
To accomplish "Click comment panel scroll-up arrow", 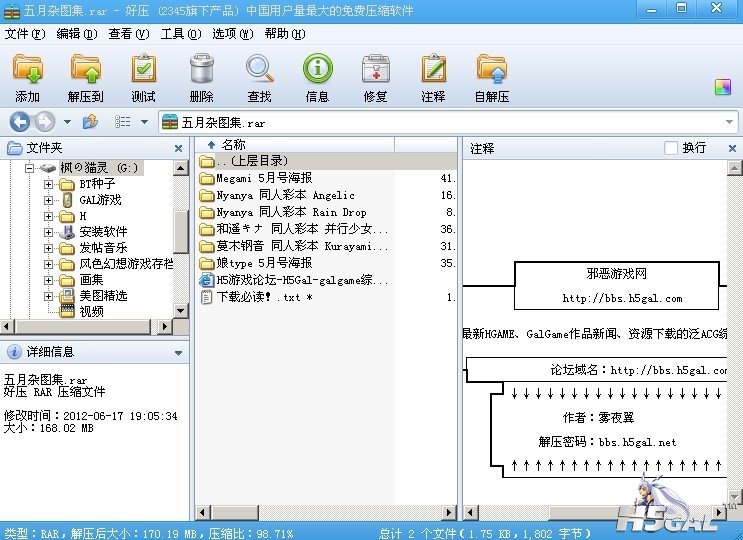I will pyautogui.click(x=734, y=167).
